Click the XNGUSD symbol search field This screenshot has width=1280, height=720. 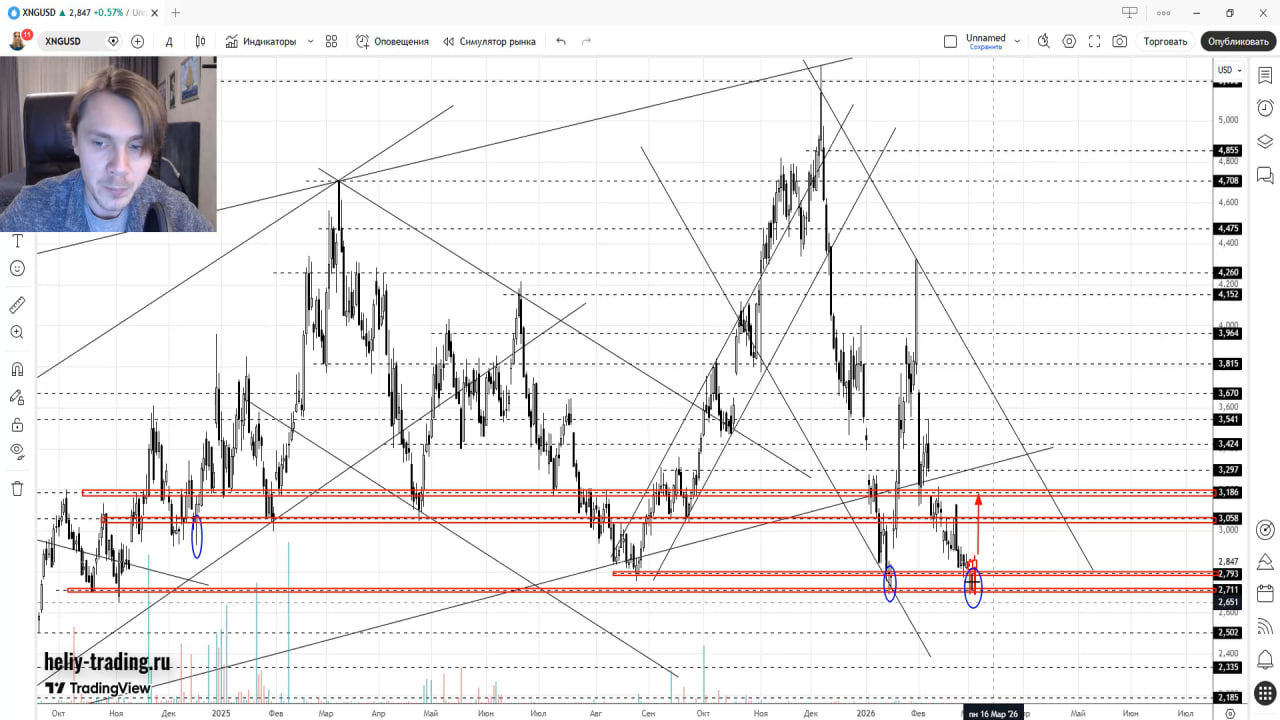click(70, 41)
